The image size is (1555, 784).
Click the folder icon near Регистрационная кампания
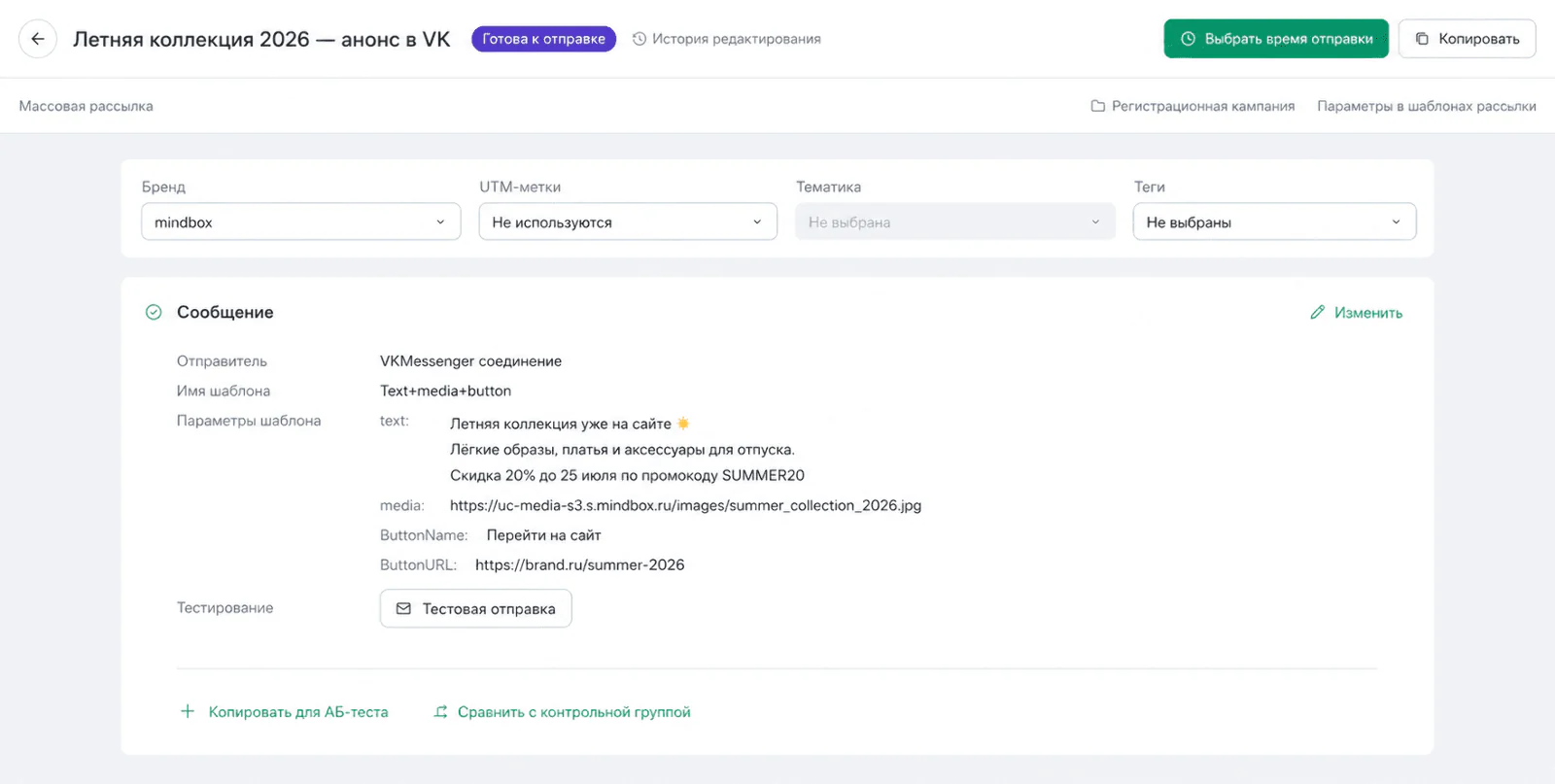point(1098,106)
